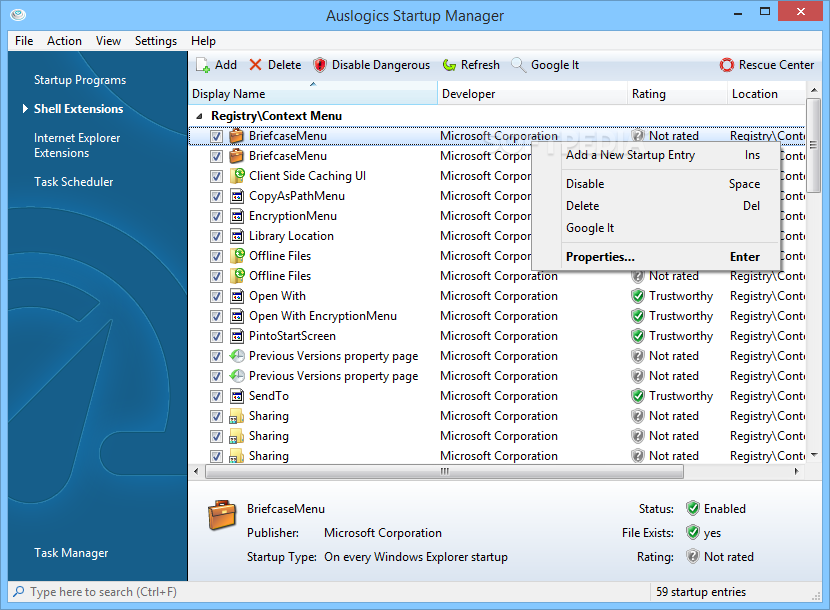The width and height of the screenshot is (830, 610).
Task: Click the Rescue Center lifebuoy icon
Action: point(727,65)
